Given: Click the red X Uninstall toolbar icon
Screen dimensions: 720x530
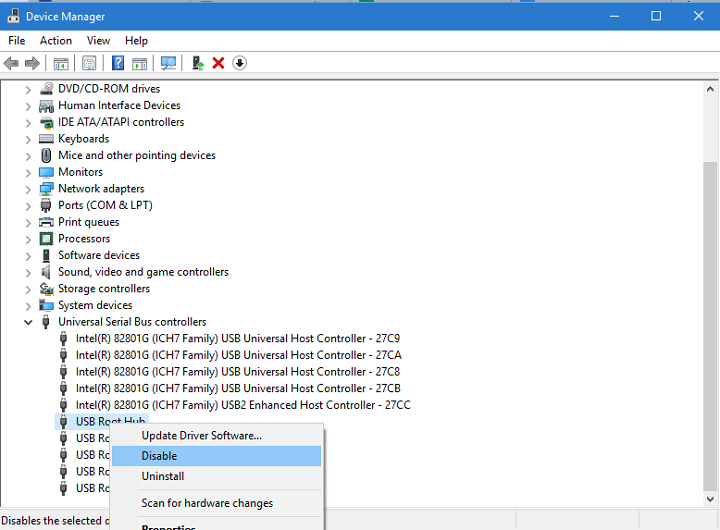Looking at the screenshot, I should pyautogui.click(x=218, y=63).
